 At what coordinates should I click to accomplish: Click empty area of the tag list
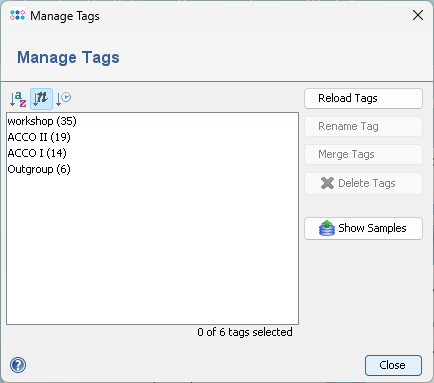[152, 250]
